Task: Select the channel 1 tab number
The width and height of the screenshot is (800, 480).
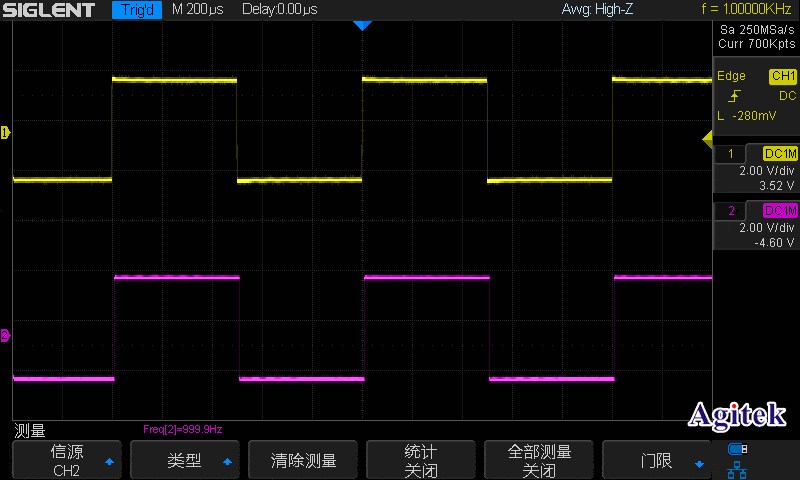Action: coord(731,154)
